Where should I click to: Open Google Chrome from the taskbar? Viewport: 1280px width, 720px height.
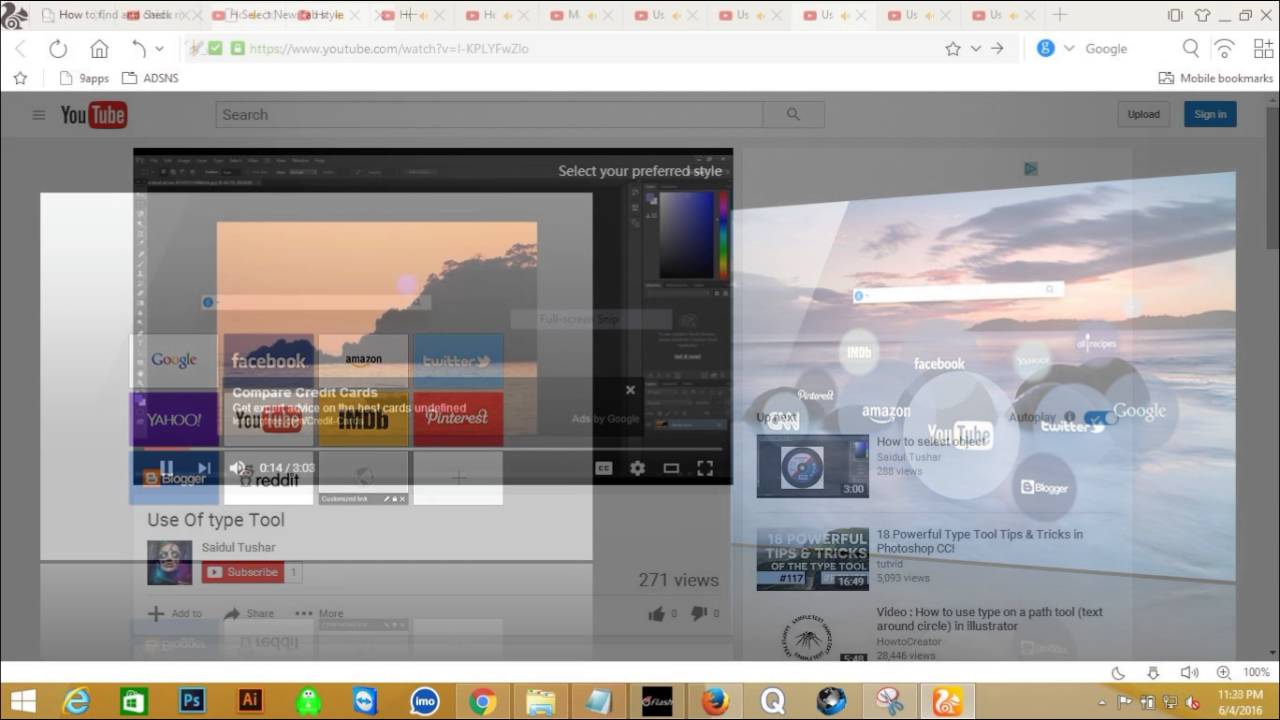[x=482, y=701]
